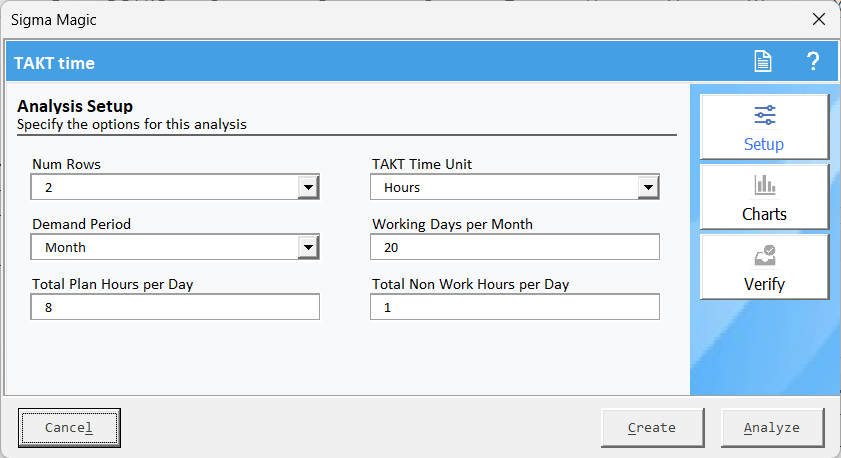Click the Total Plan Hours per Day label

tap(113, 284)
